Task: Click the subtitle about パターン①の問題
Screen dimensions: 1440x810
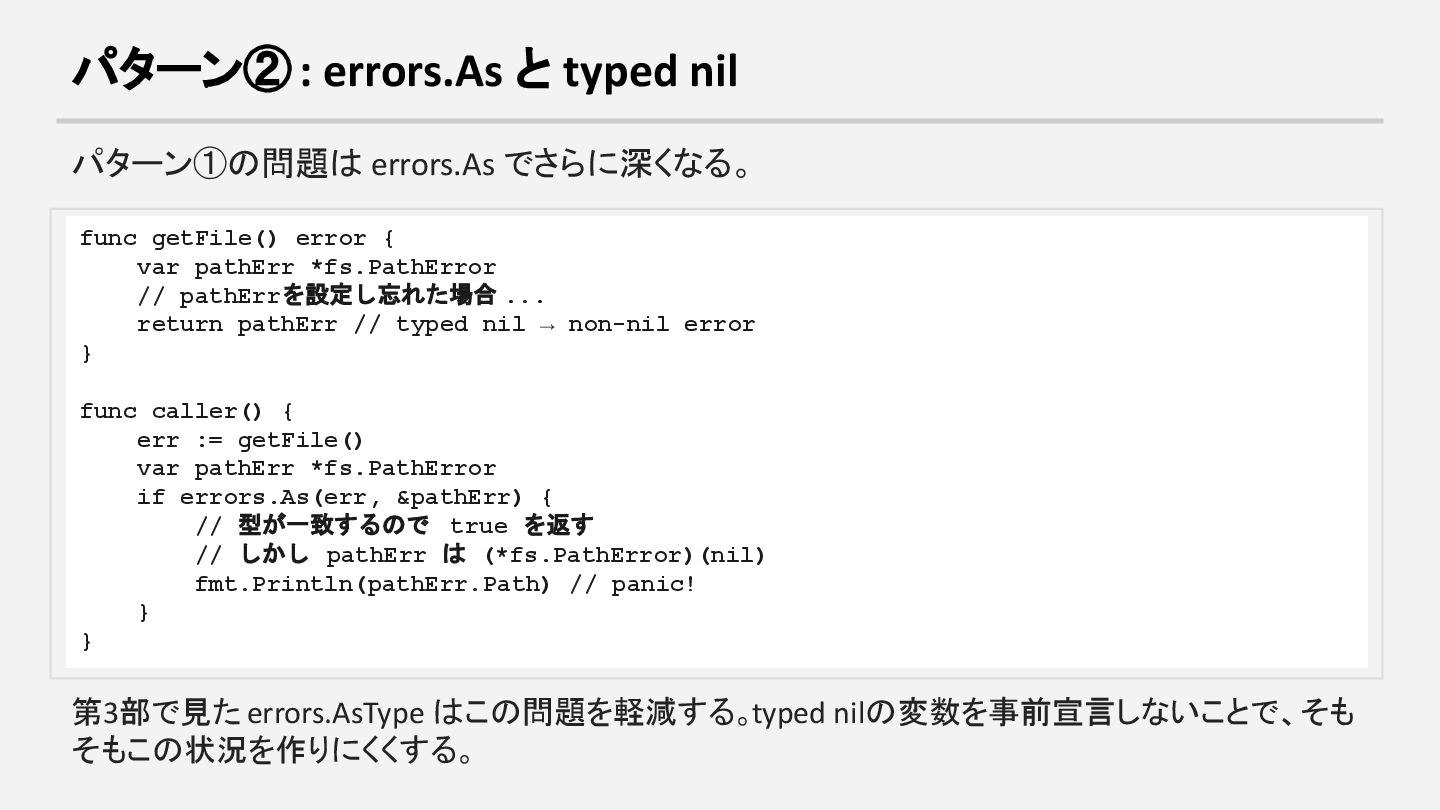Action: (x=411, y=163)
